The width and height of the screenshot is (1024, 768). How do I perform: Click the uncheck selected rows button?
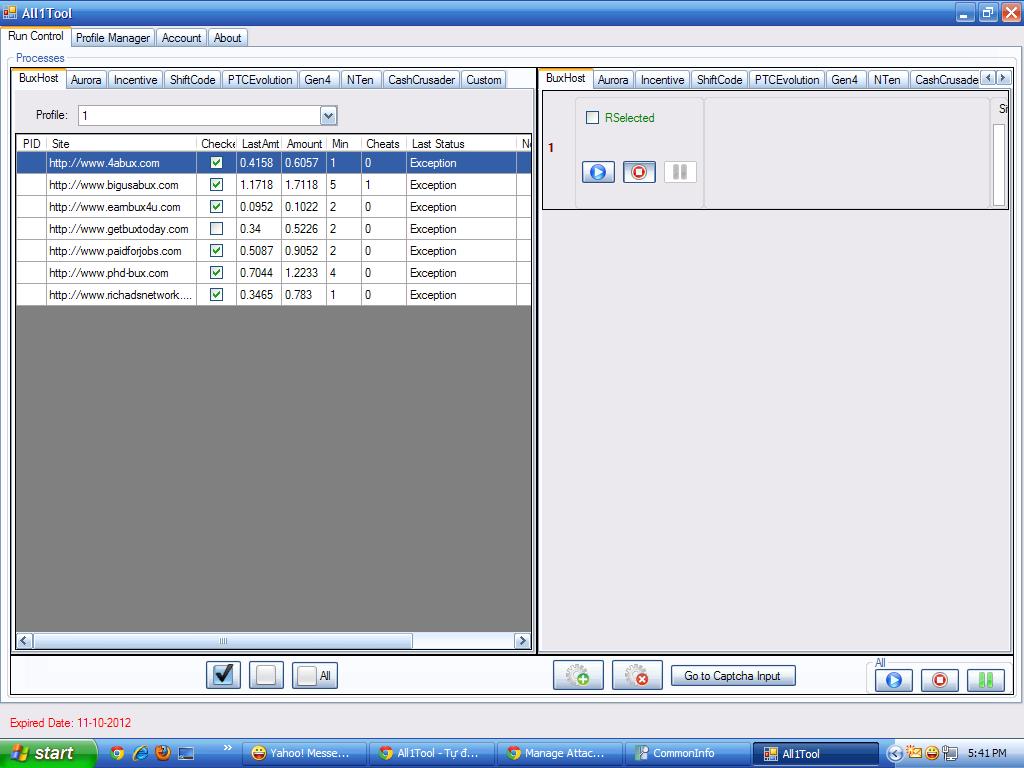click(x=266, y=675)
